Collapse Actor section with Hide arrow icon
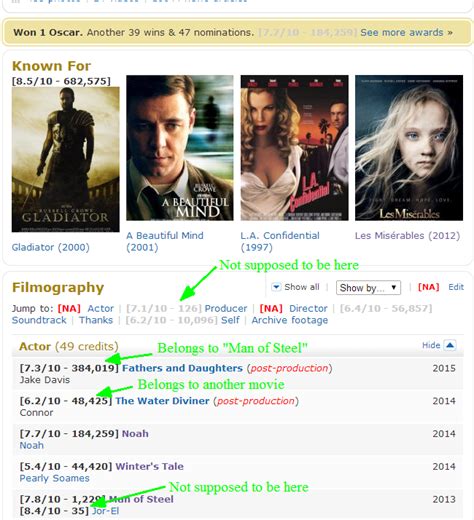 [x=450, y=345]
